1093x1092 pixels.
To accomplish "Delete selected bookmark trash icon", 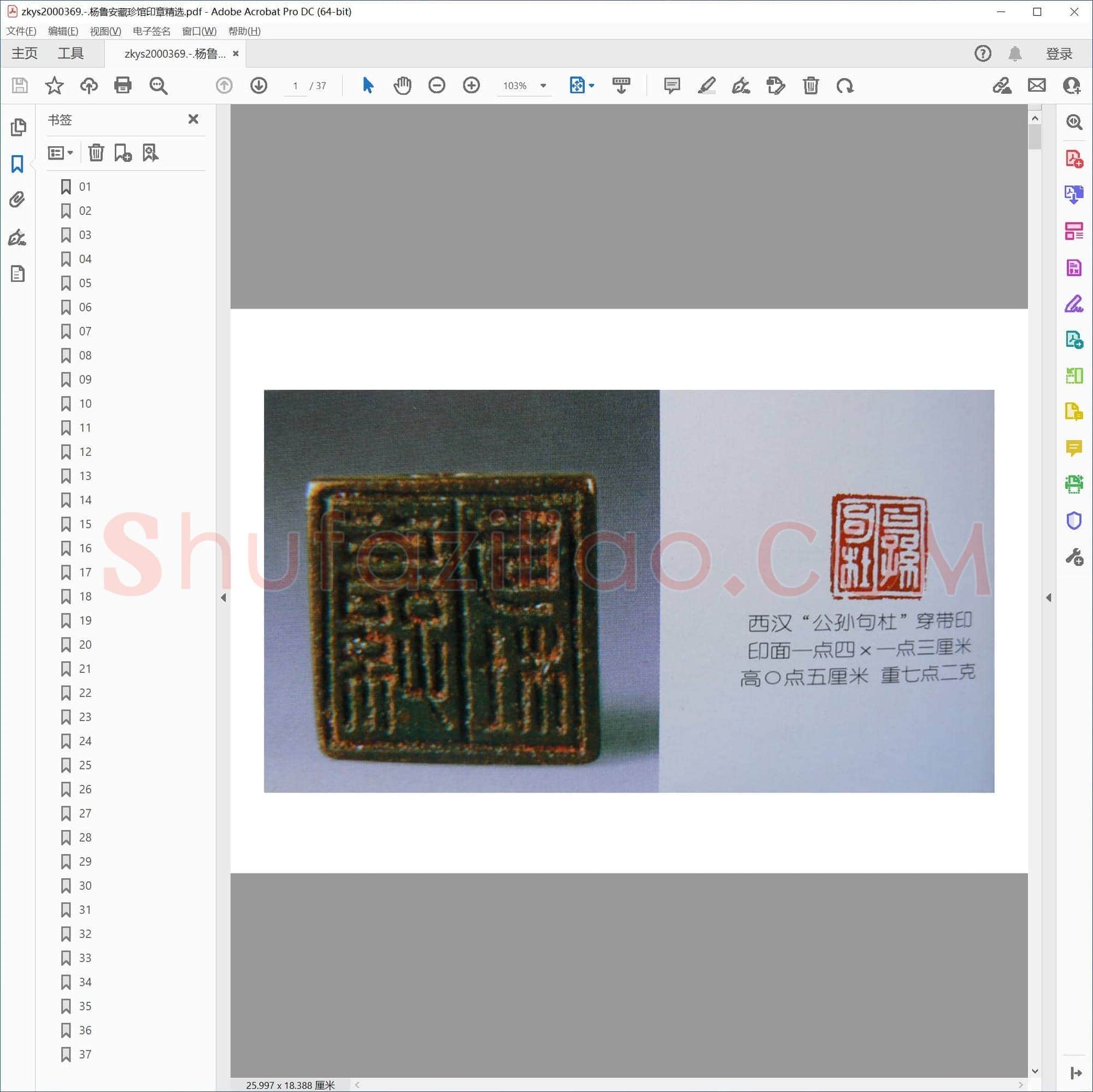I will click(x=96, y=153).
